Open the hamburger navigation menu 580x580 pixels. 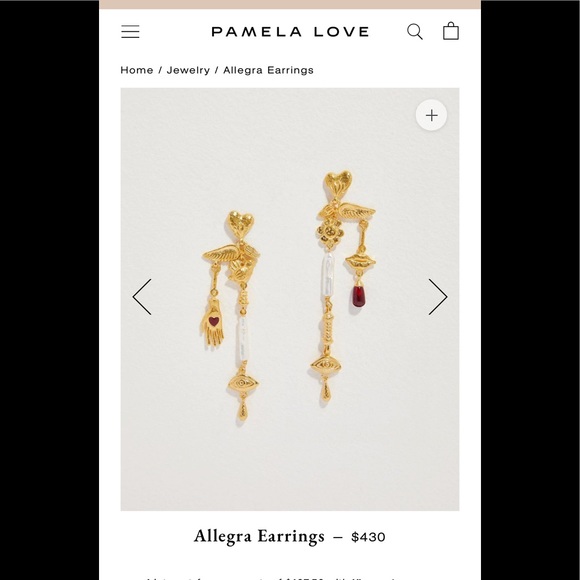[130, 31]
